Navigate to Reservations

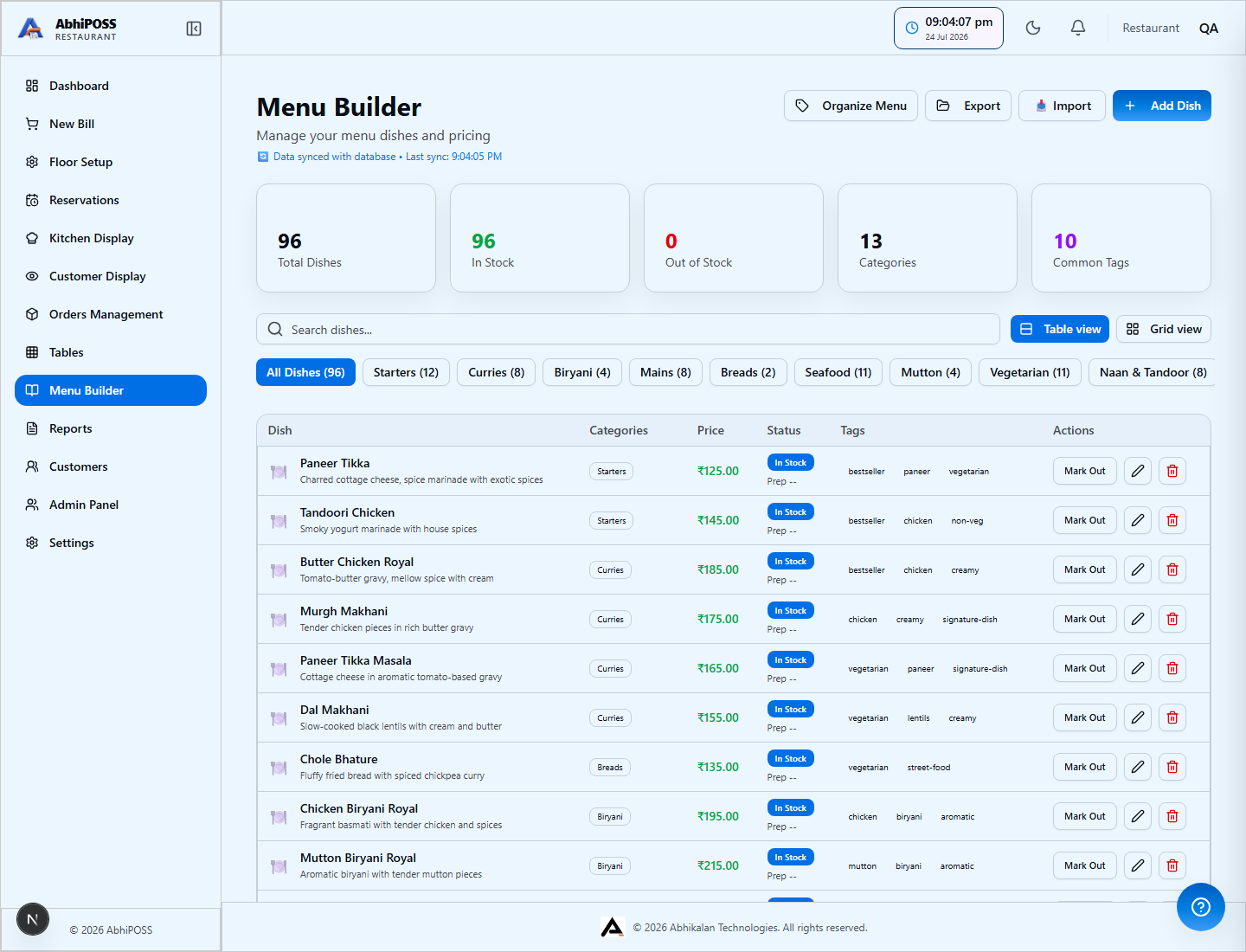[x=111, y=200]
